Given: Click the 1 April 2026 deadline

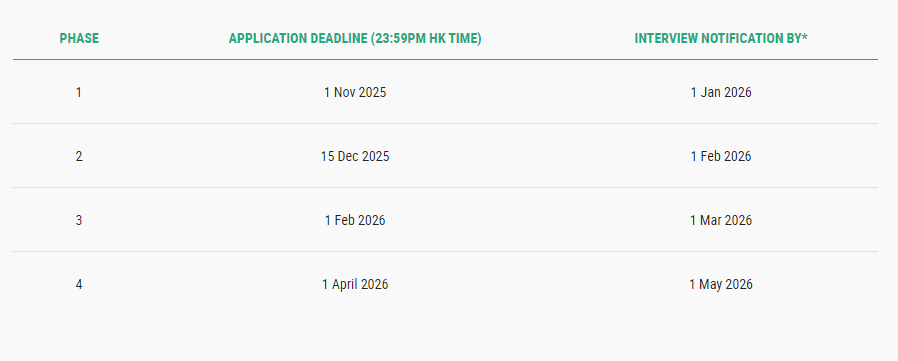Looking at the screenshot, I should [x=355, y=285].
